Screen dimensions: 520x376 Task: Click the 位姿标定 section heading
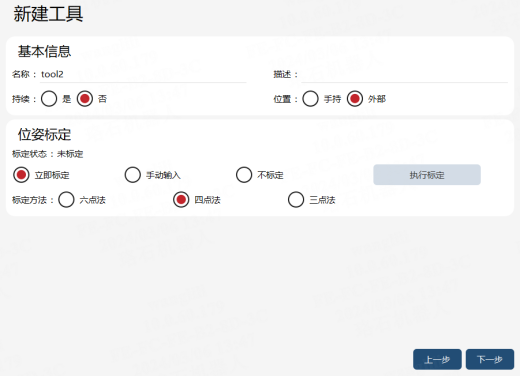tap(44, 134)
